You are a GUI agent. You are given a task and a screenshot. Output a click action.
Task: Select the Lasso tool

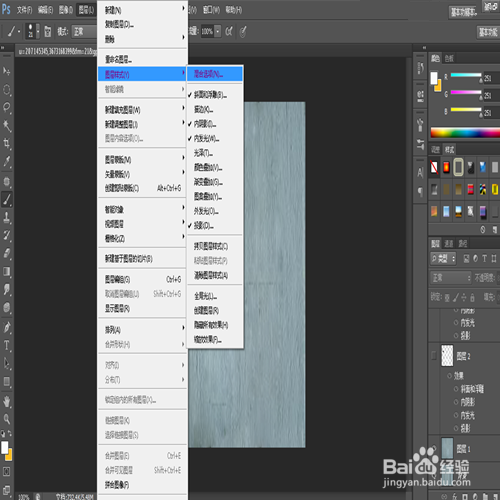pyautogui.click(x=6, y=107)
